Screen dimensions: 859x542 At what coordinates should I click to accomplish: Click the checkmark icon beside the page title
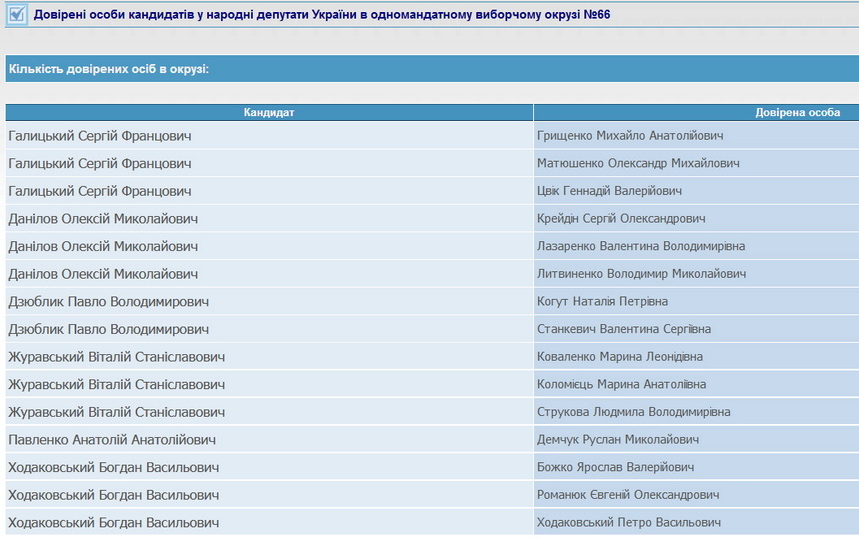tap(16, 15)
